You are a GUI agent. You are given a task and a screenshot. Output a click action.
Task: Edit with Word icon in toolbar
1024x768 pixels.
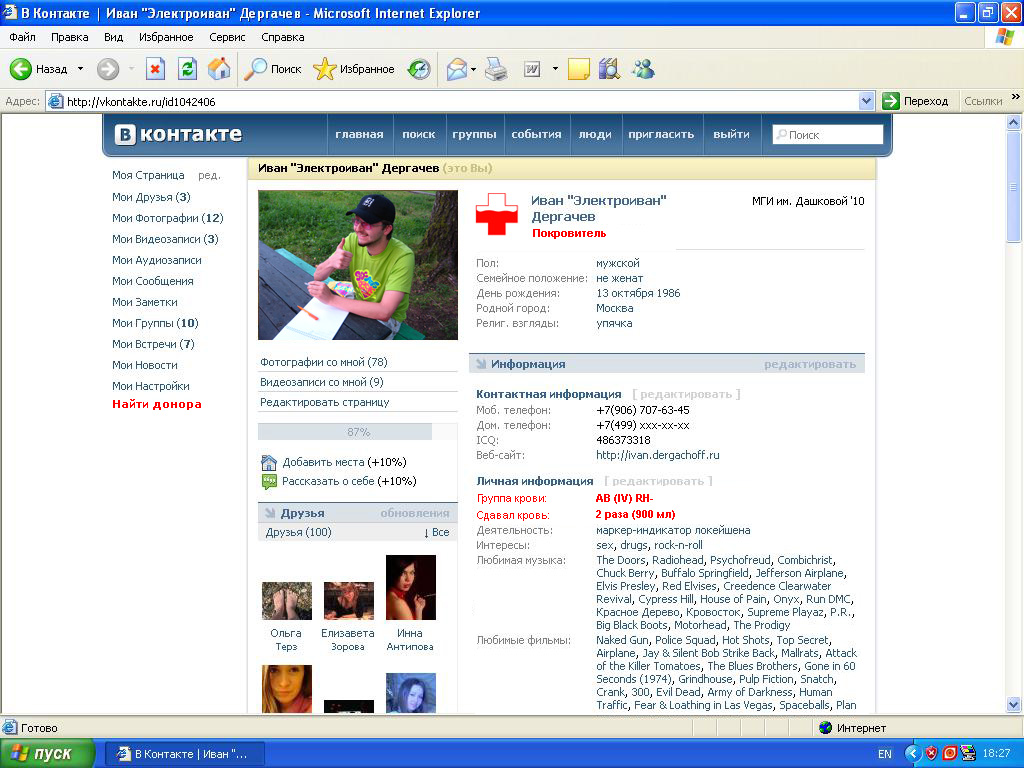coord(532,69)
